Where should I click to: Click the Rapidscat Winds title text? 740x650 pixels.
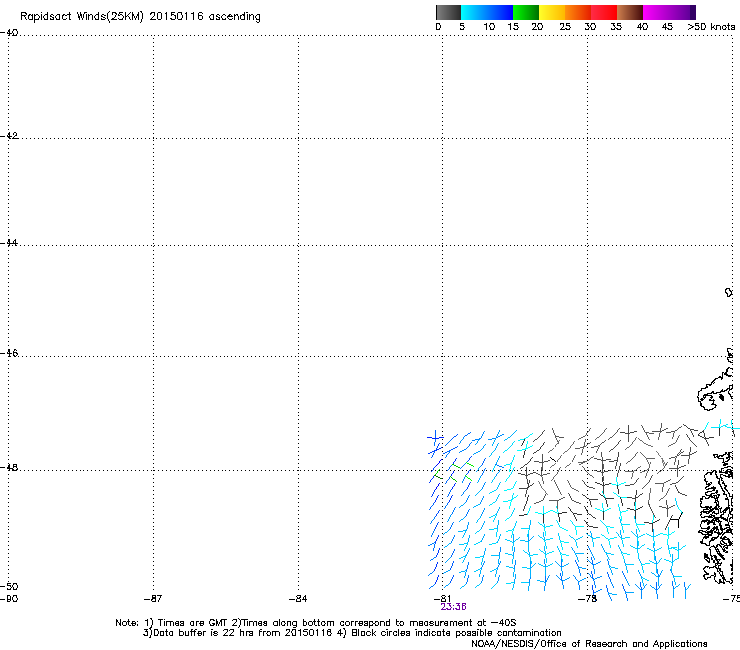[140, 17]
